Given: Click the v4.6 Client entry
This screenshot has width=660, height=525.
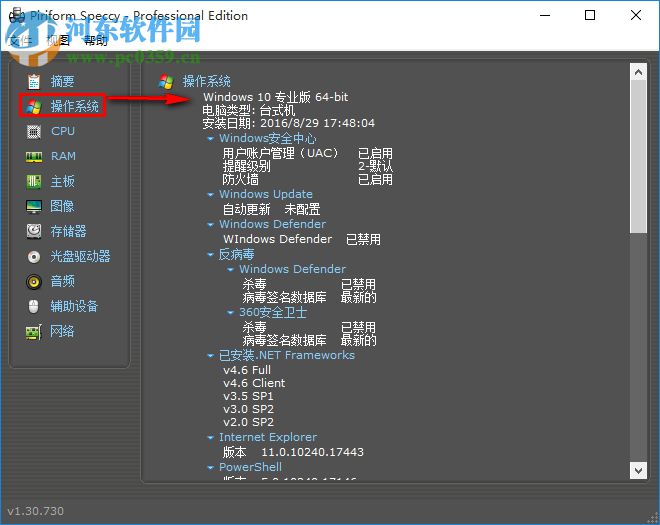Looking at the screenshot, I should coord(254,384).
